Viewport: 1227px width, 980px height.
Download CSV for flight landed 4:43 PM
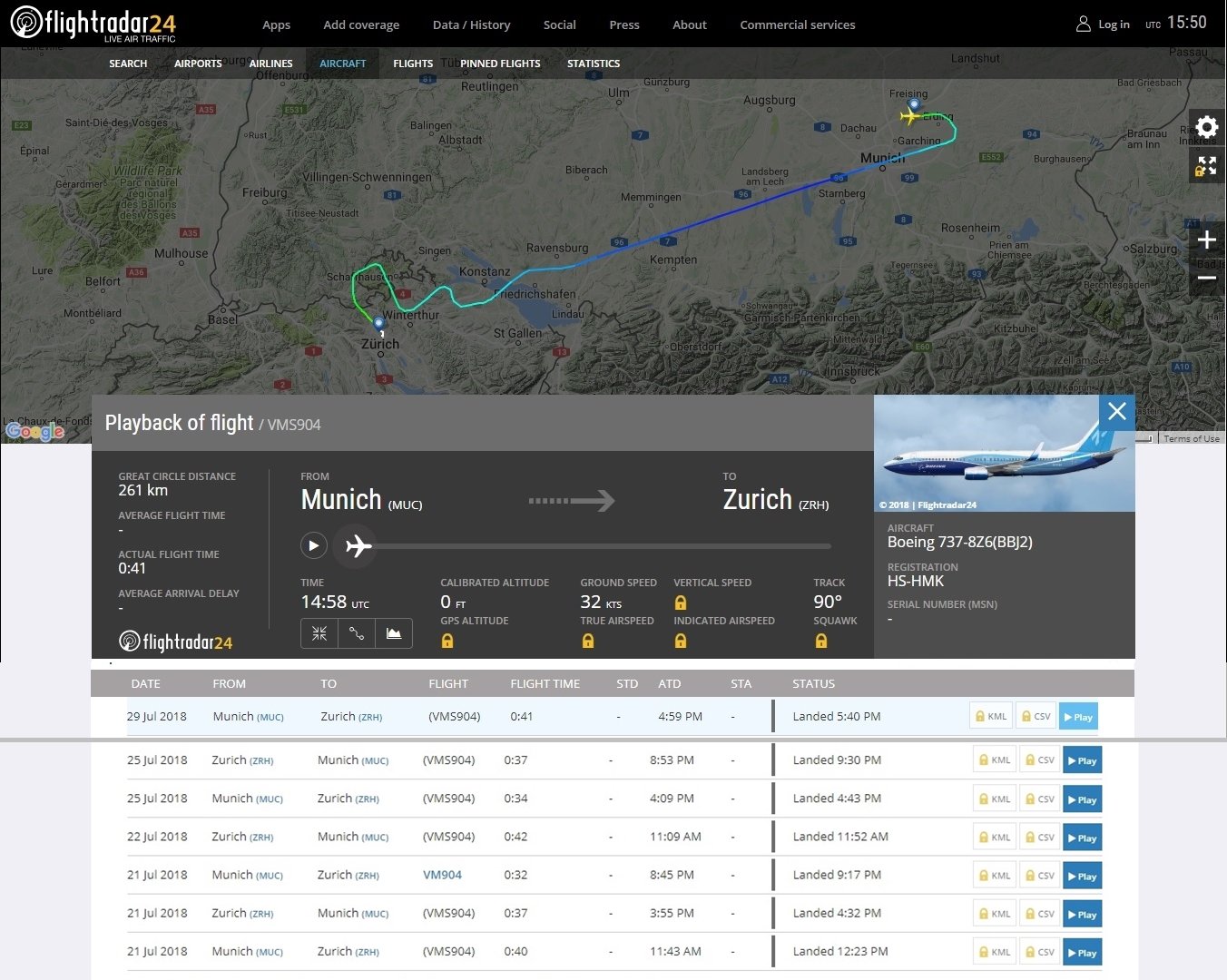(x=1039, y=799)
